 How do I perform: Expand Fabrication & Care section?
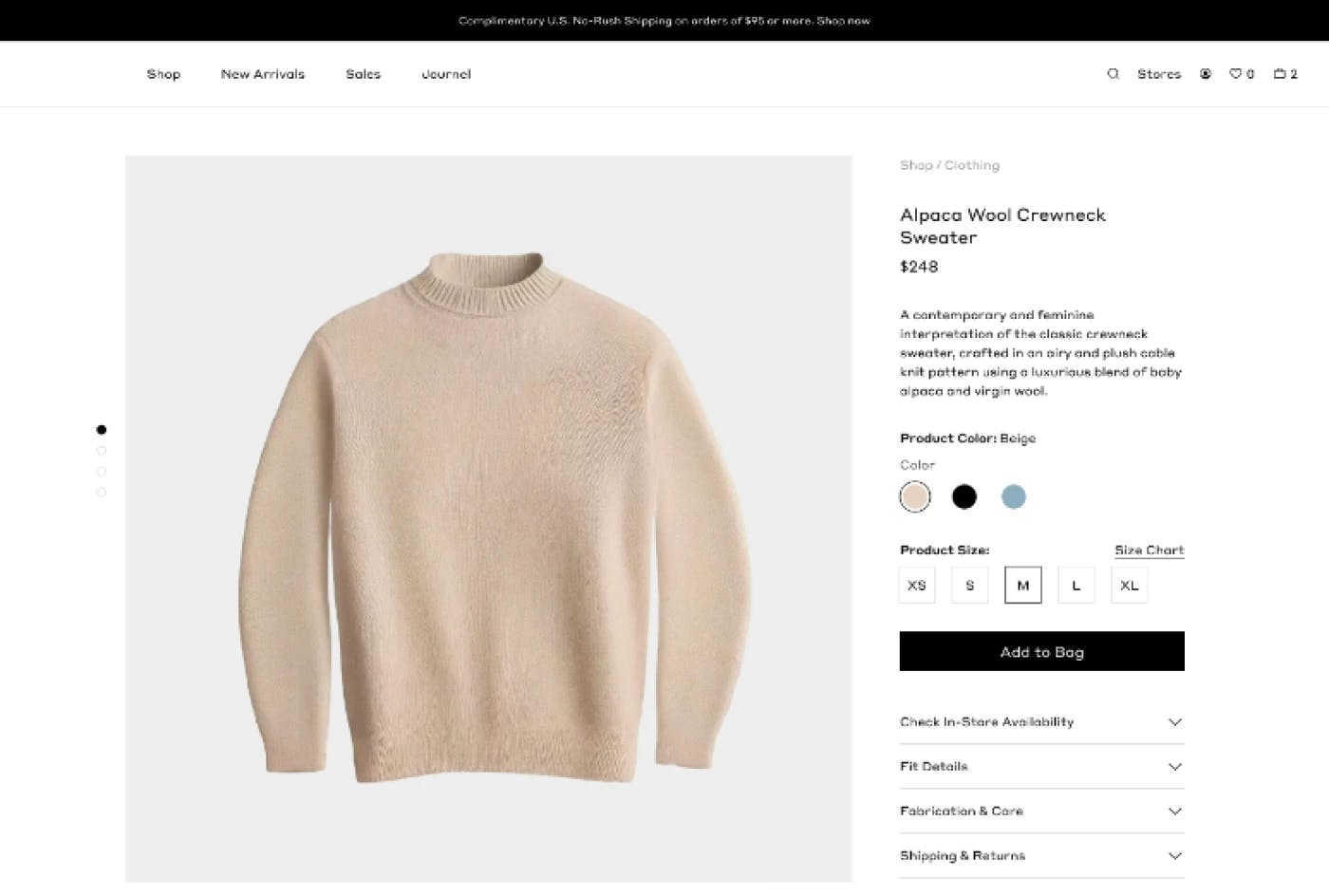(1041, 812)
